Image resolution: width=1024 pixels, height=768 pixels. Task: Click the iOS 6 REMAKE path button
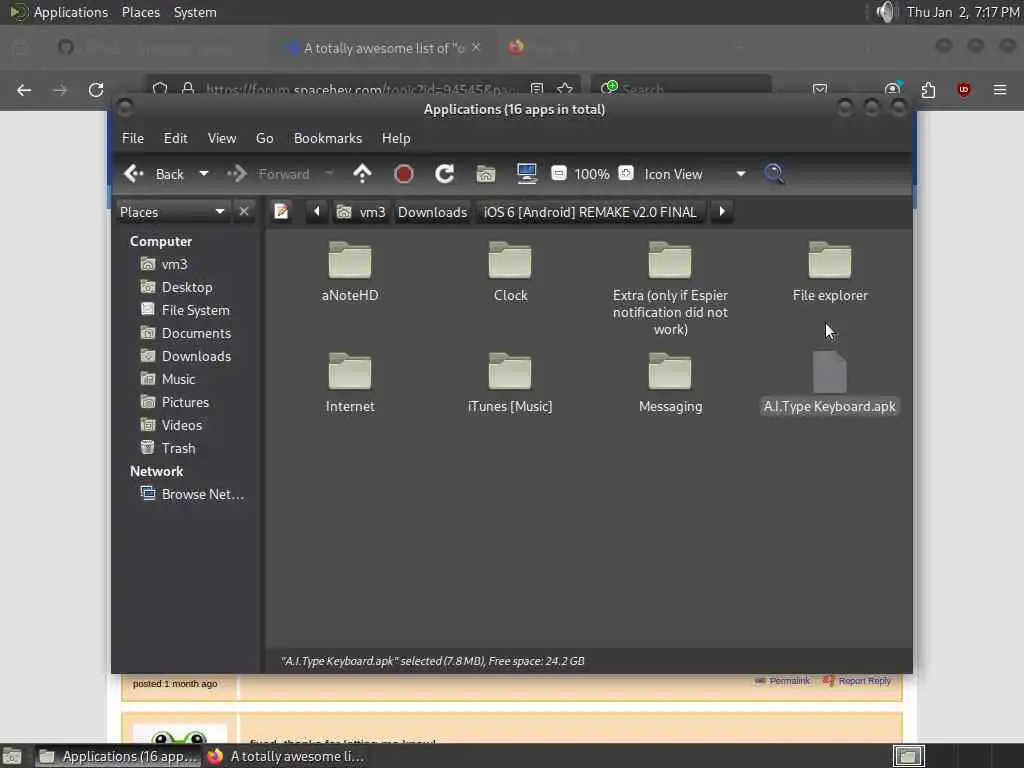coord(590,212)
